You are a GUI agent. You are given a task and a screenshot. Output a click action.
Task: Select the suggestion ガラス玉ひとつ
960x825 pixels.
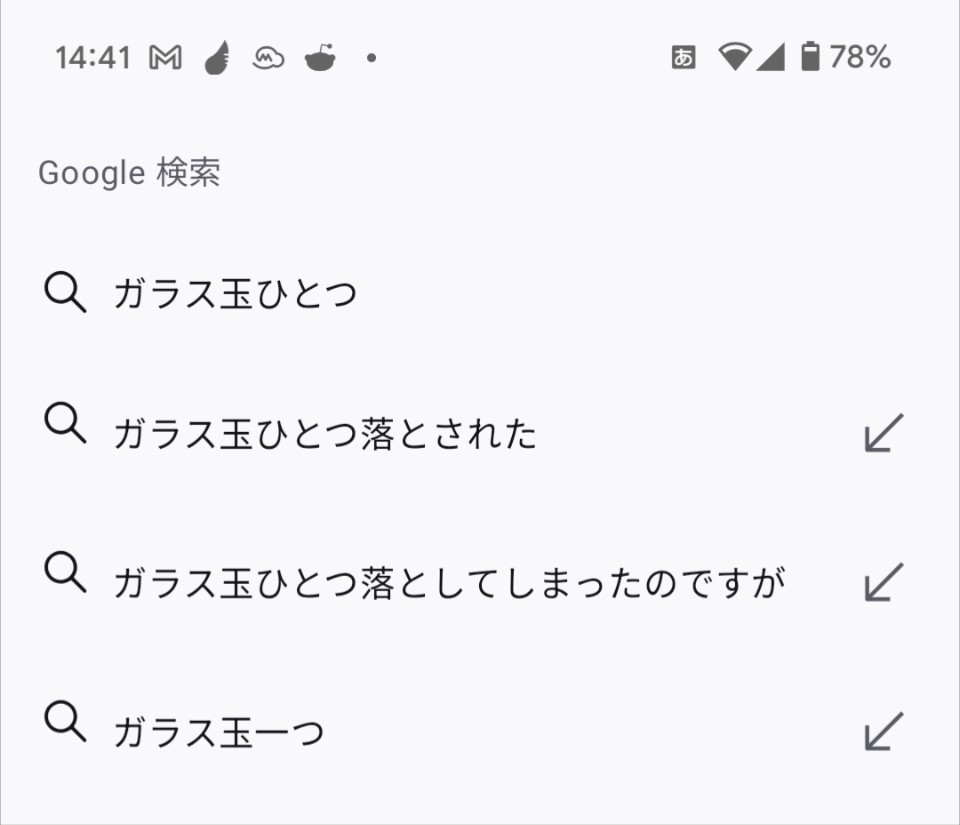pyautogui.click(x=235, y=295)
